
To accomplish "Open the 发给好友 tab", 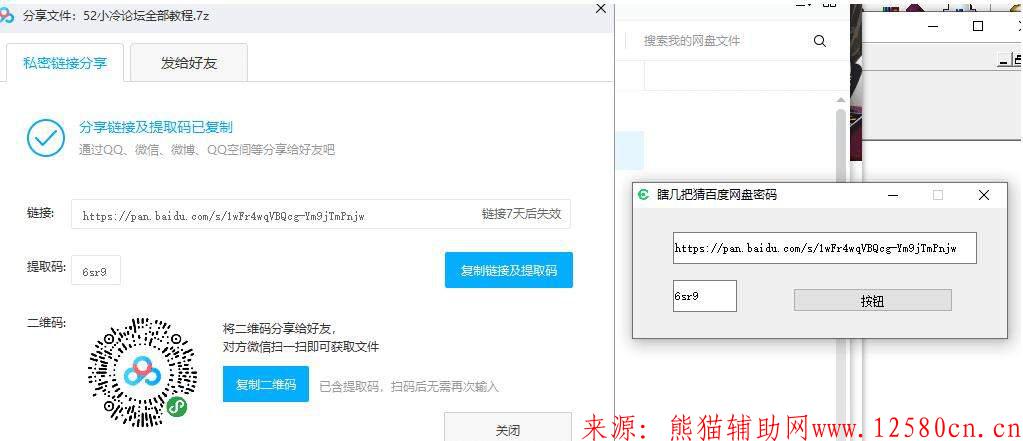I will (189, 63).
